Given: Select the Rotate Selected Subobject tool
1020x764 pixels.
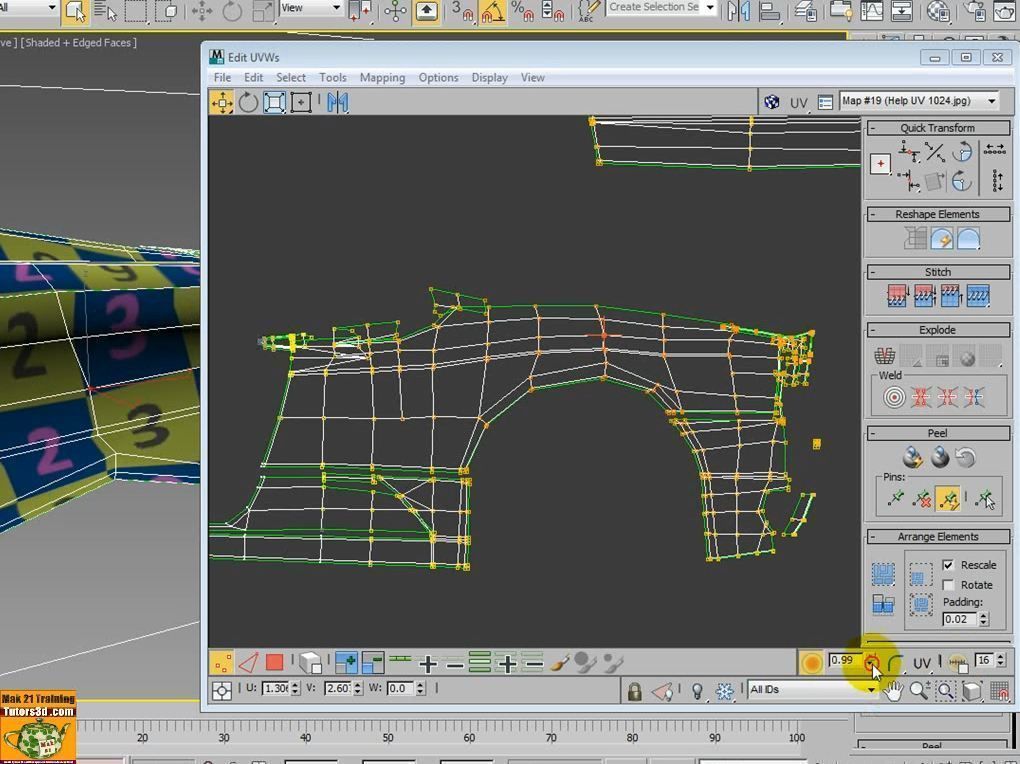Looking at the screenshot, I should point(248,102).
